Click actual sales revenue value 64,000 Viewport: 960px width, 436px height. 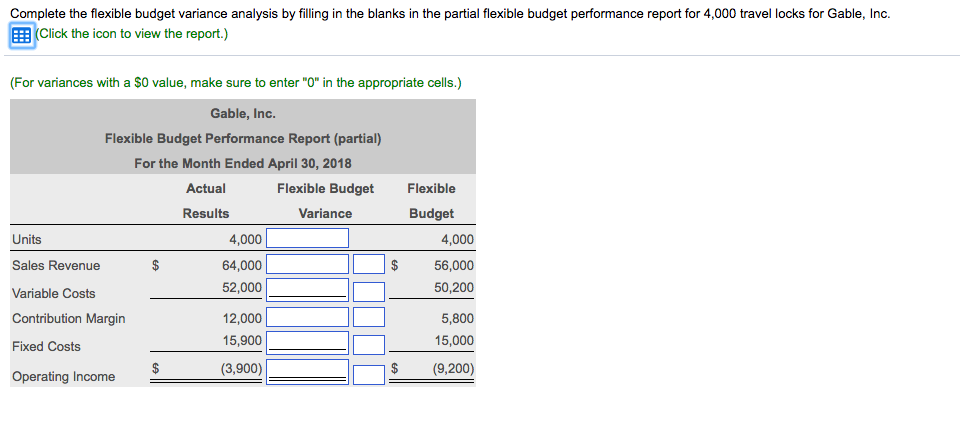[242, 265]
